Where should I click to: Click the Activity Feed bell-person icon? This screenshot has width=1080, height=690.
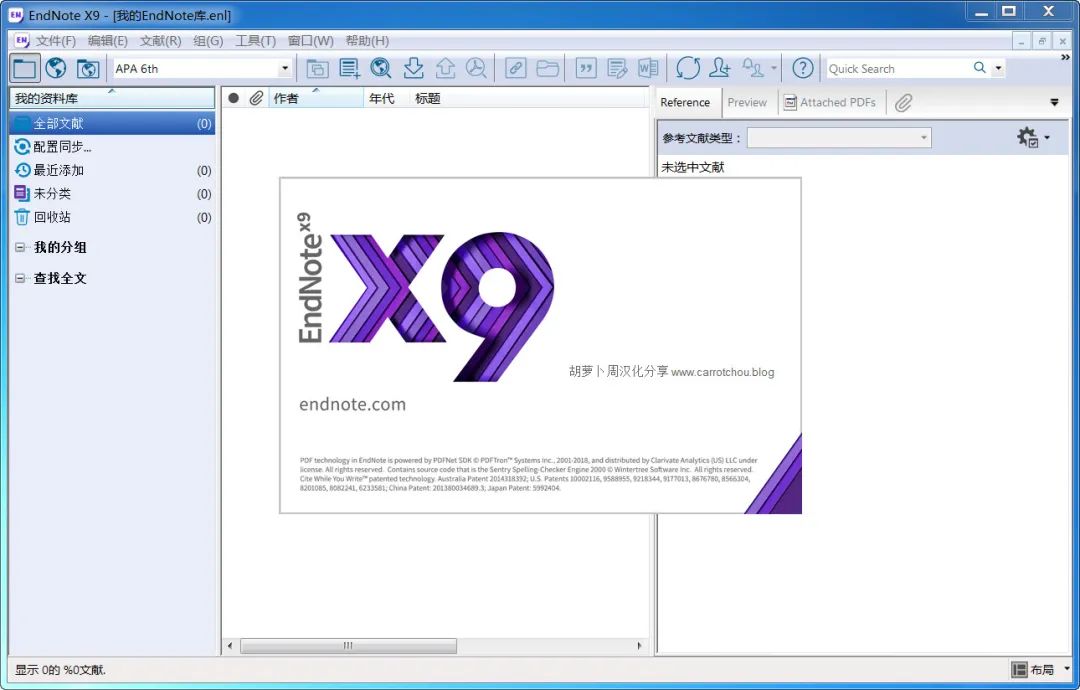753,68
